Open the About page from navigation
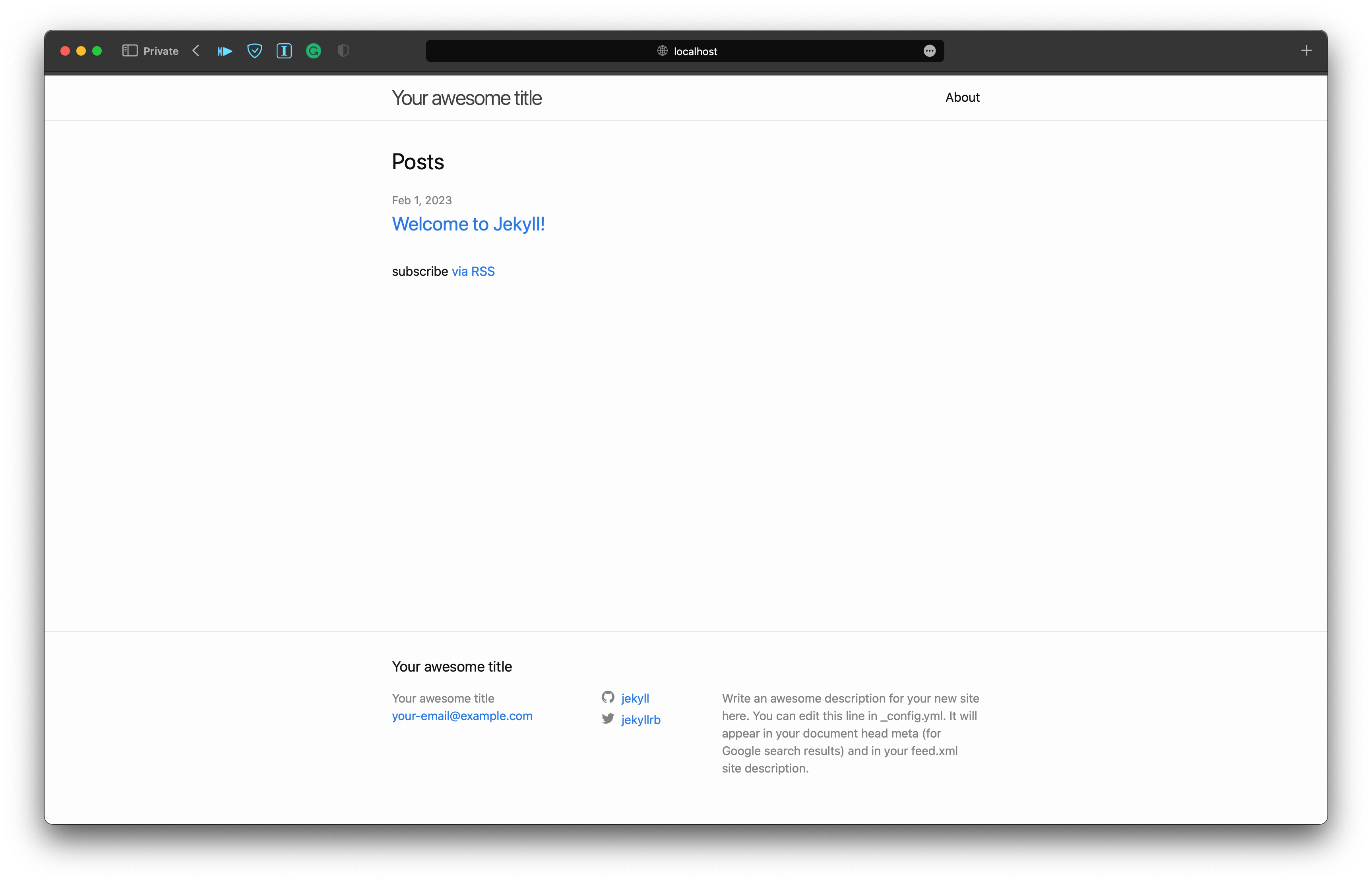This screenshot has width=1372, height=883. click(x=962, y=97)
